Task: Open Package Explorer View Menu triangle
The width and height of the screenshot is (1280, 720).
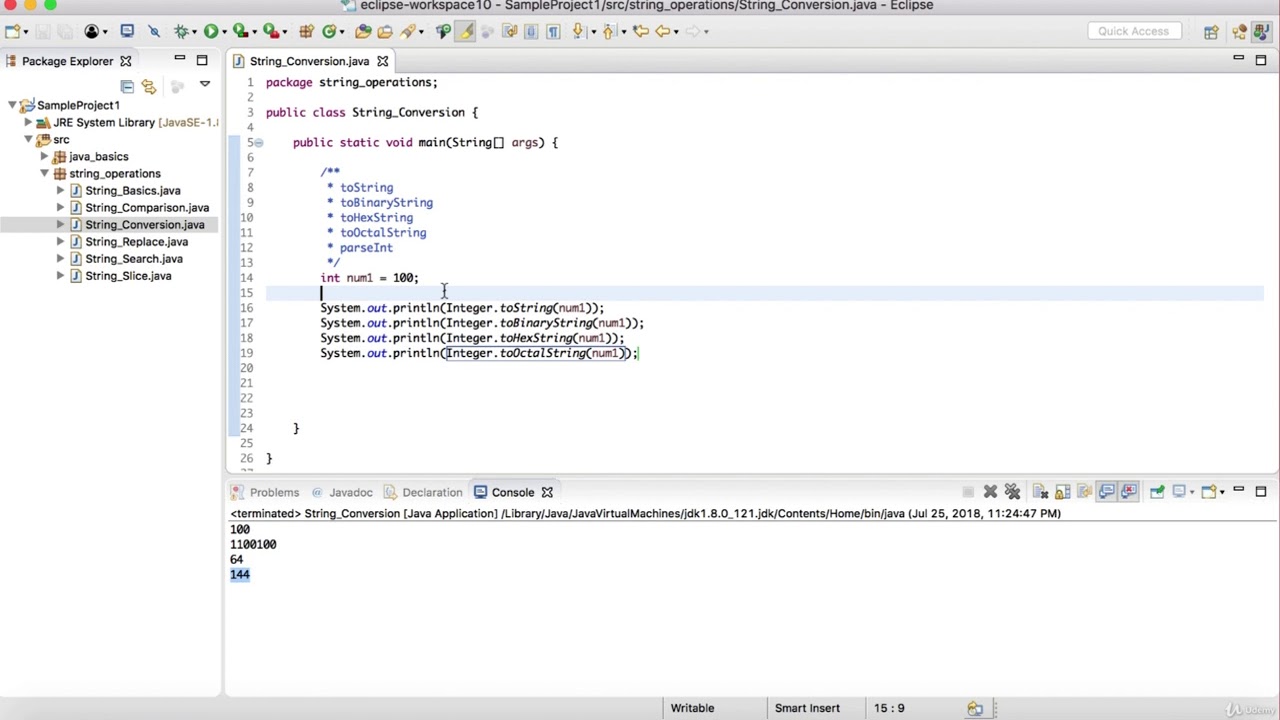Action: (x=204, y=85)
